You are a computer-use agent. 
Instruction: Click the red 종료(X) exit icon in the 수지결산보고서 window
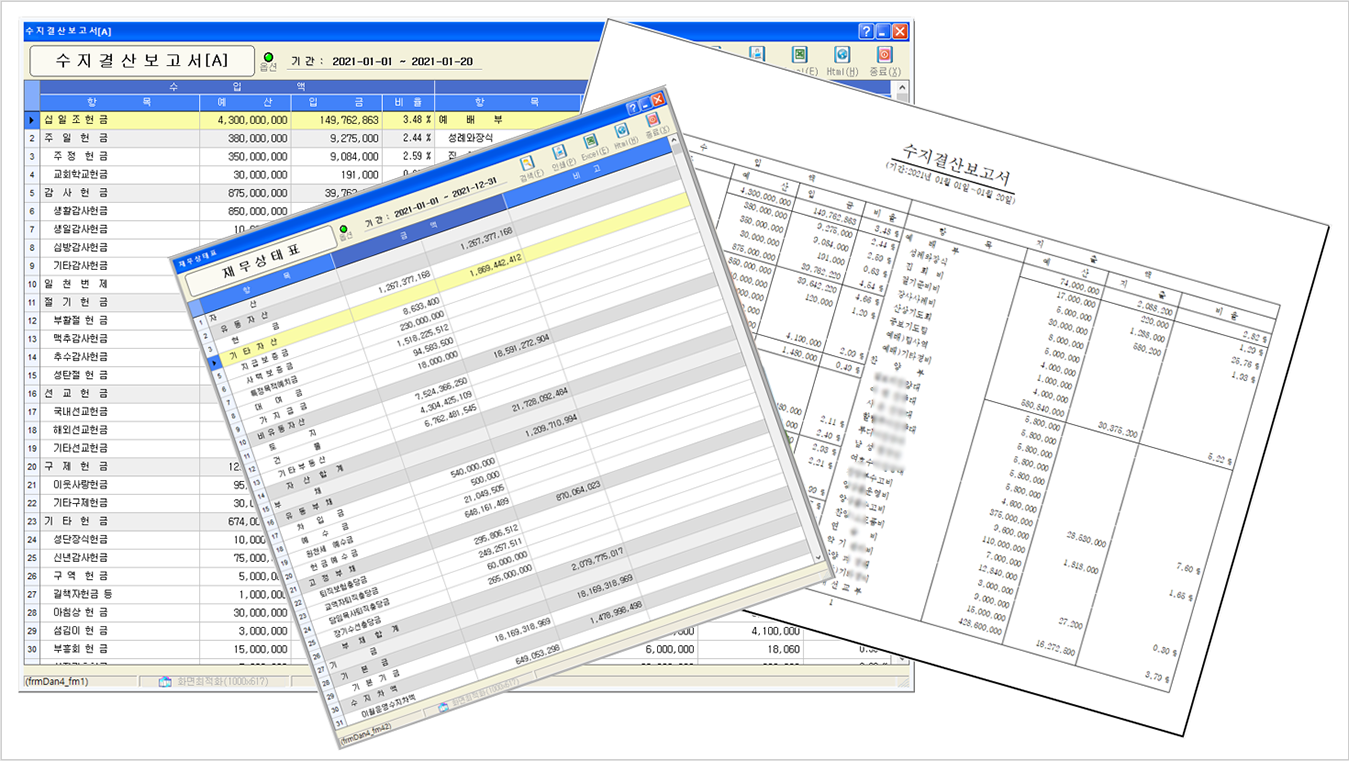pos(884,56)
